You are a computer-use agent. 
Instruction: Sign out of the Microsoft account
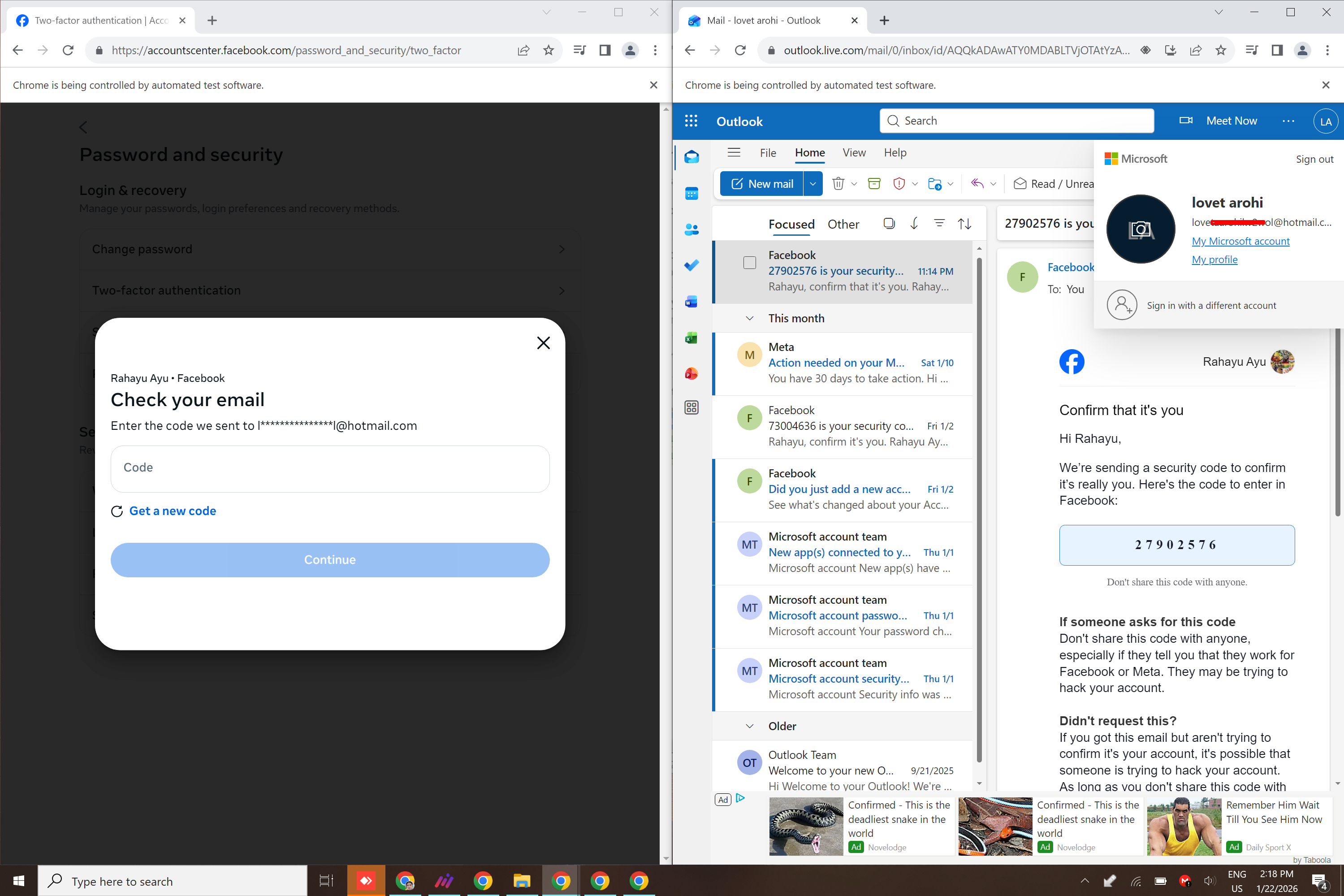pyautogui.click(x=1314, y=159)
